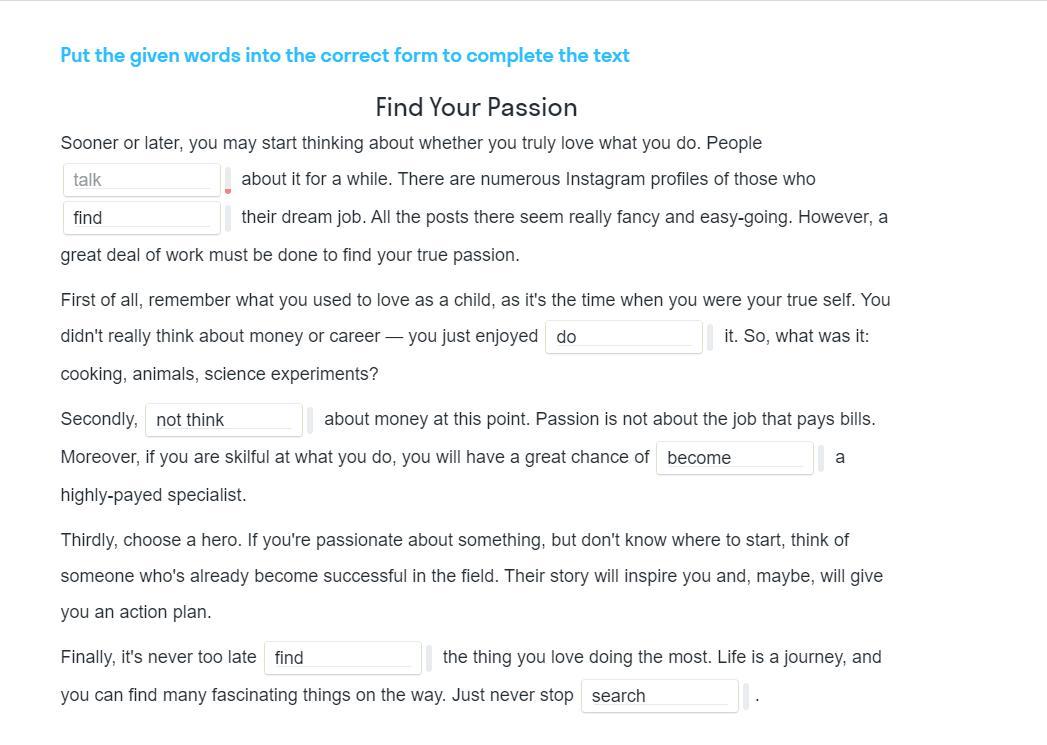Click the blue instruction heading 'Put the given words'

tap(344, 55)
